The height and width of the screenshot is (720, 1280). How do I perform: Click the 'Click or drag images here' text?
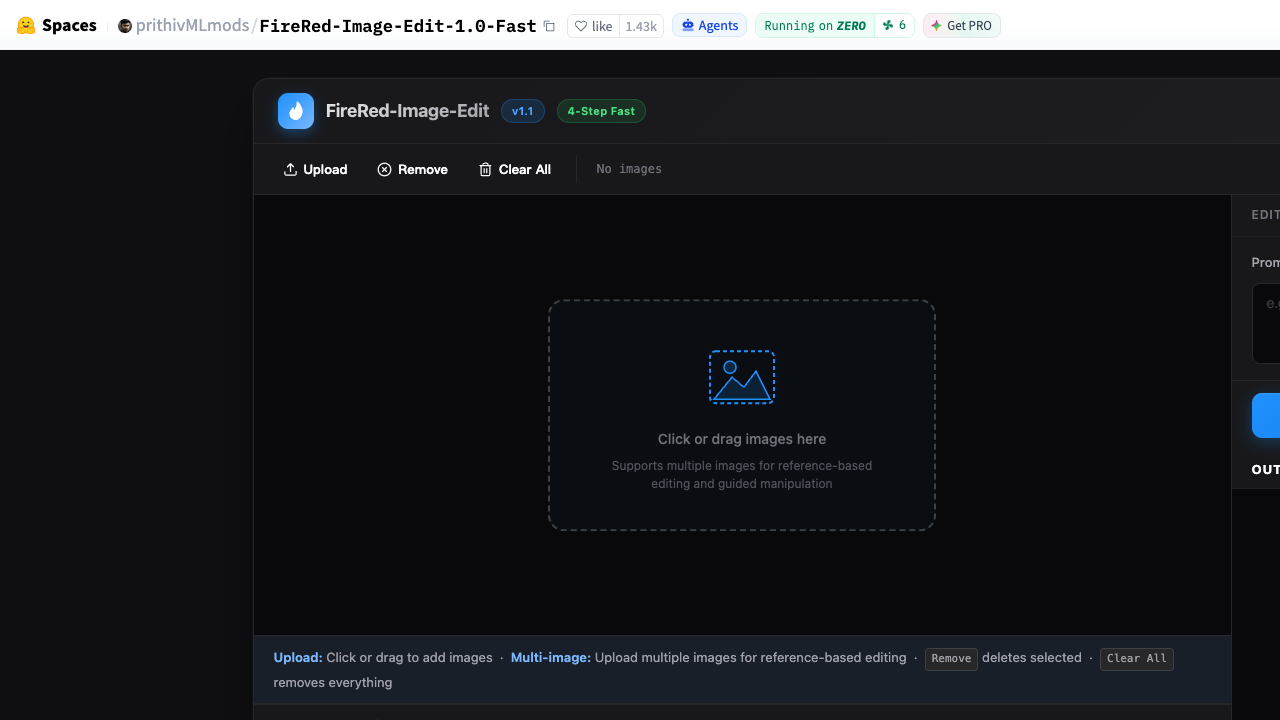tap(742, 439)
